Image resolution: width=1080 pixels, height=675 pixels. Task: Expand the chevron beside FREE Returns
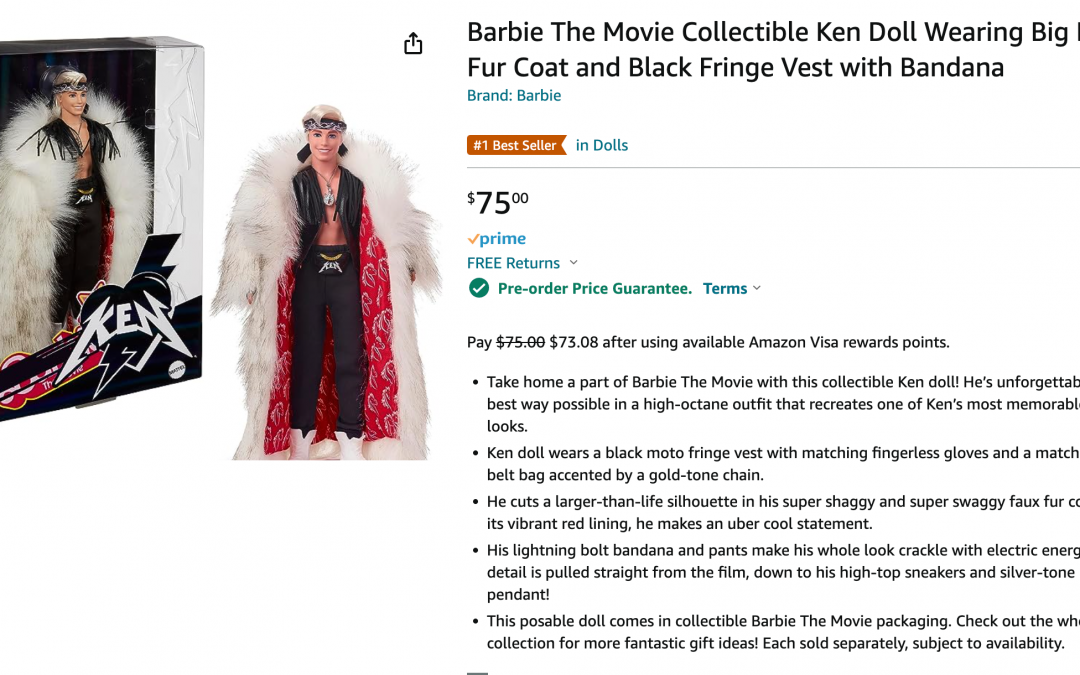coord(574,263)
